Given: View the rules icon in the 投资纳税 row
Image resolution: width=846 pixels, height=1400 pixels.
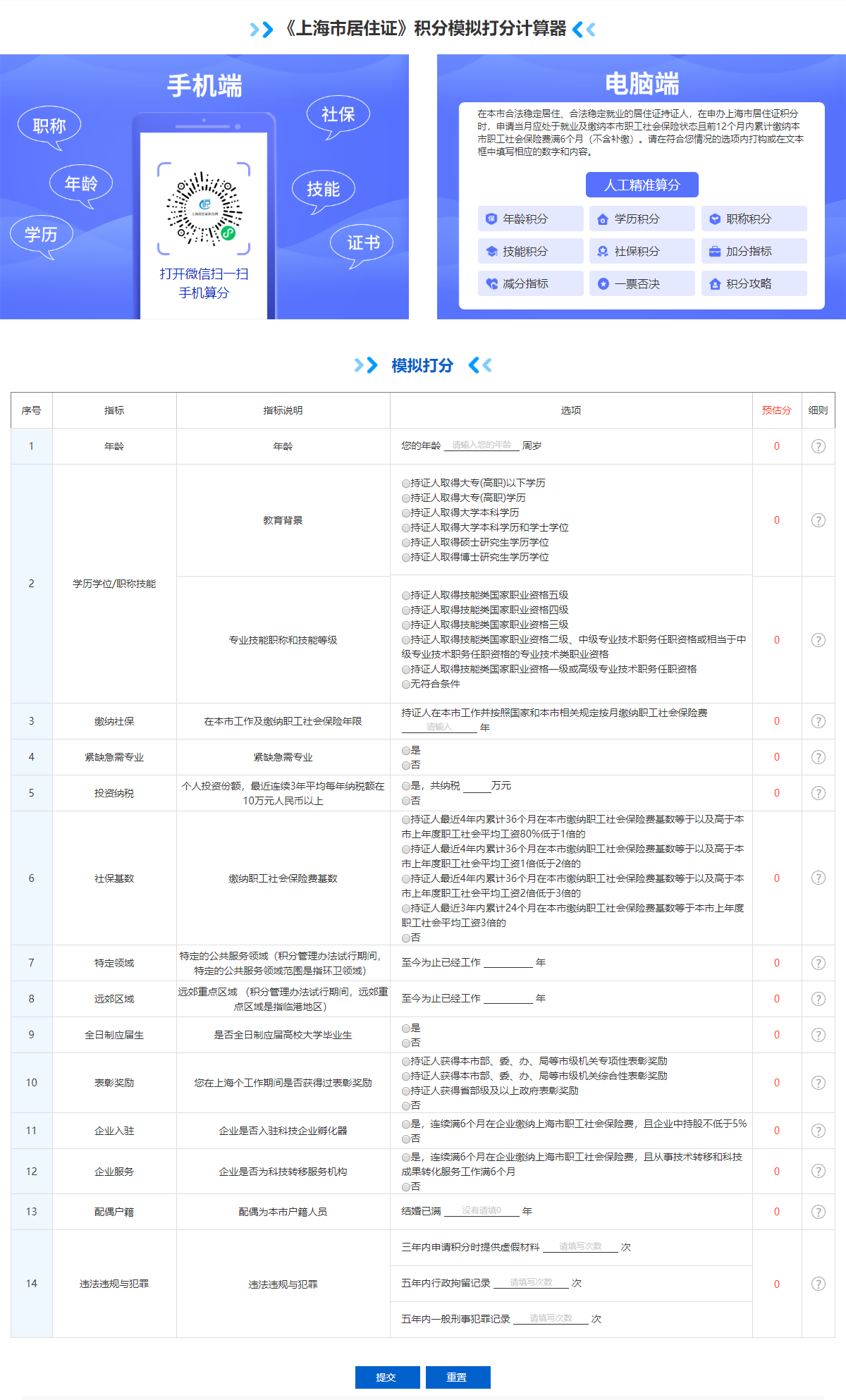Looking at the screenshot, I should click(818, 793).
